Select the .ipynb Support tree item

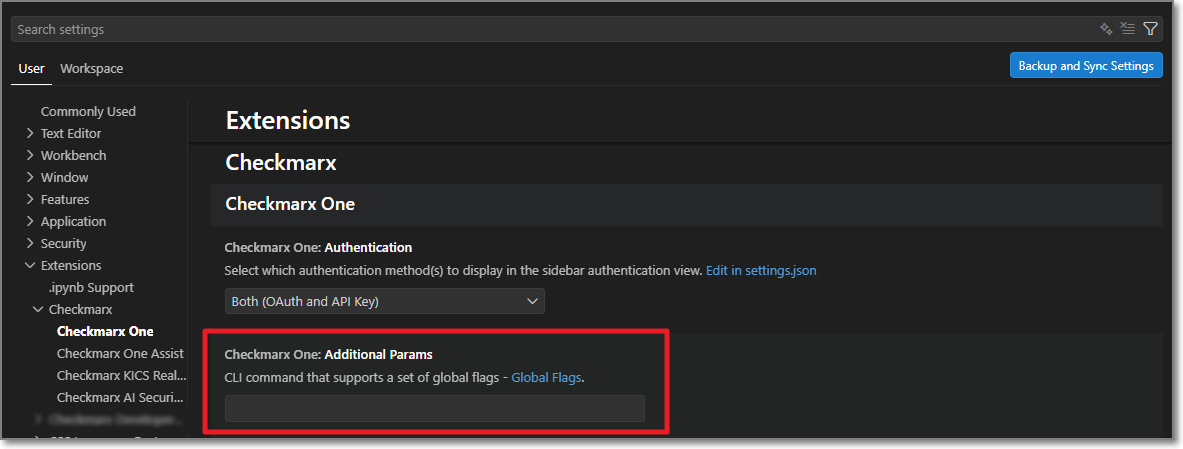pyautogui.click(x=91, y=287)
